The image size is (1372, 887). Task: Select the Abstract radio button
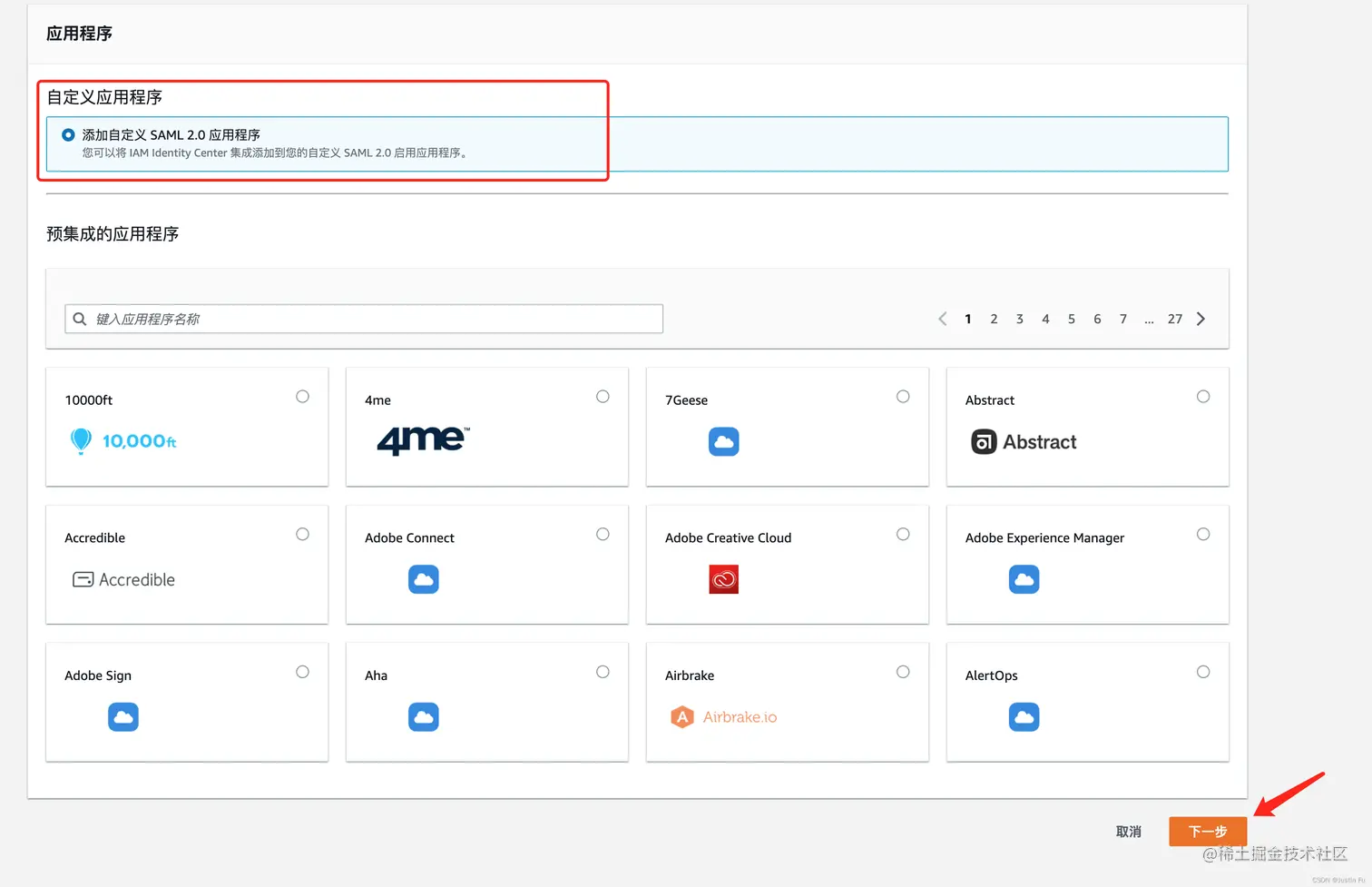(1203, 397)
